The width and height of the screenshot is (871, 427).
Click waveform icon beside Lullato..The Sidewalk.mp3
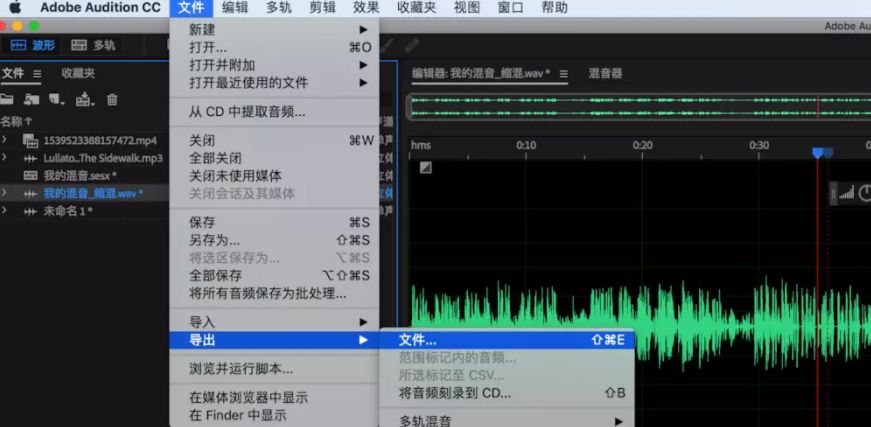(31, 158)
